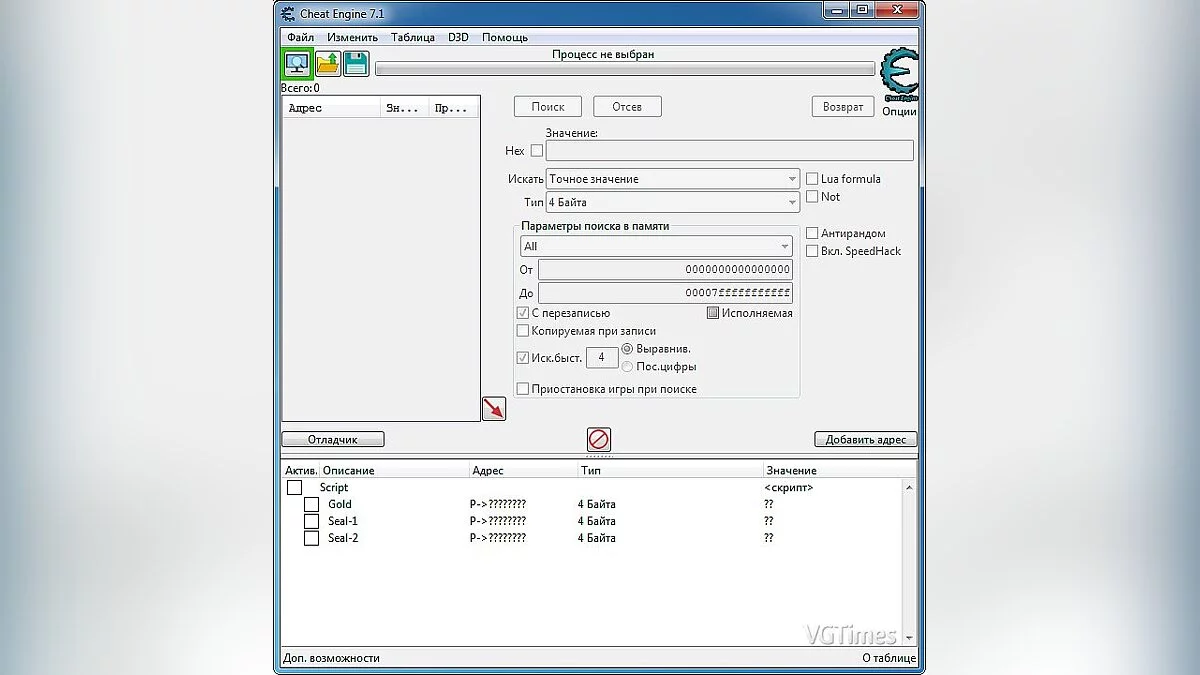This screenshot has height=675, width=1200.
Task: Click the Seal-2 row ?? value
Action: click(768, 538)
